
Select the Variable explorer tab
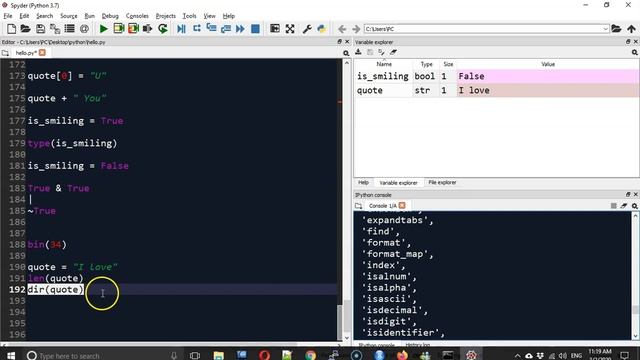click(x=398, y=183)
